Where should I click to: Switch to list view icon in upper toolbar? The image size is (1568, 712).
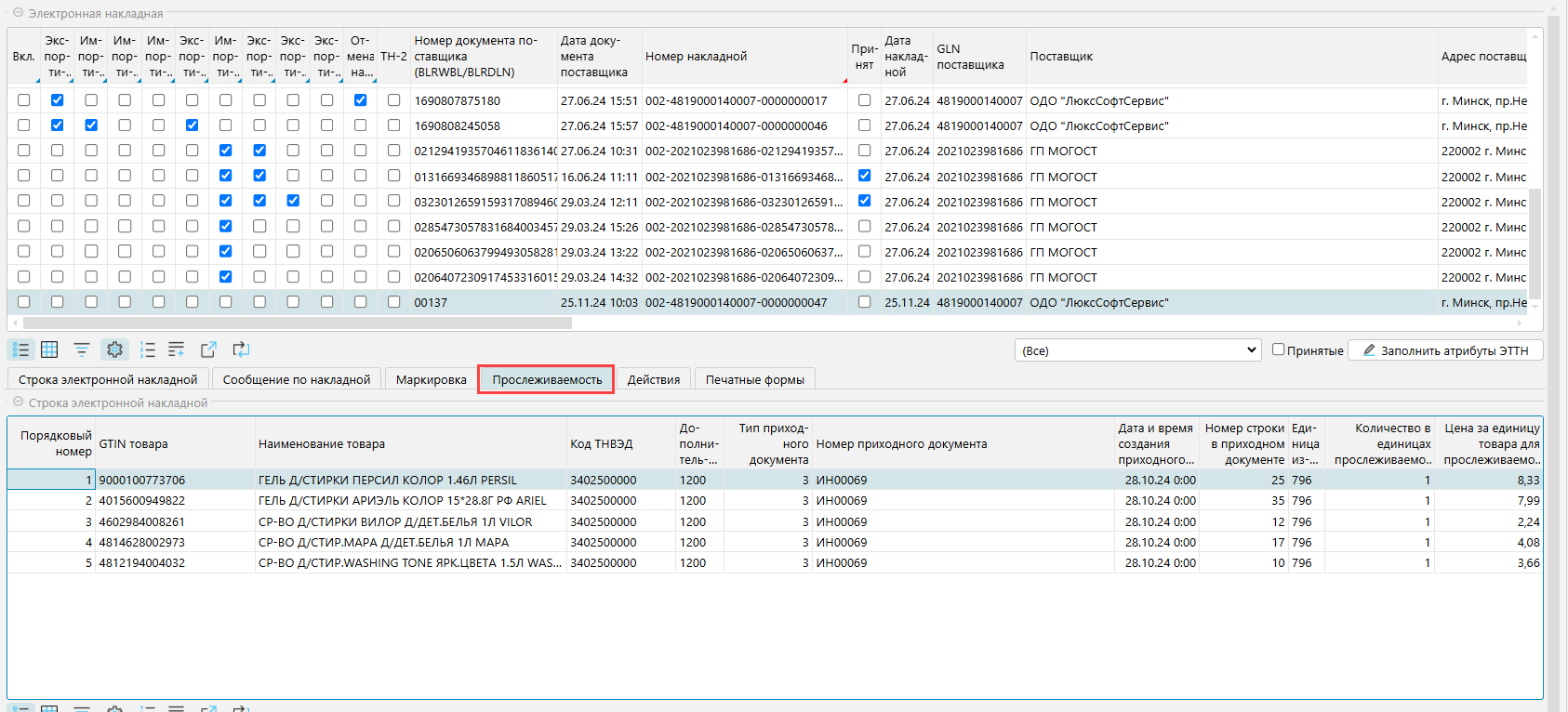pos(20,349)
